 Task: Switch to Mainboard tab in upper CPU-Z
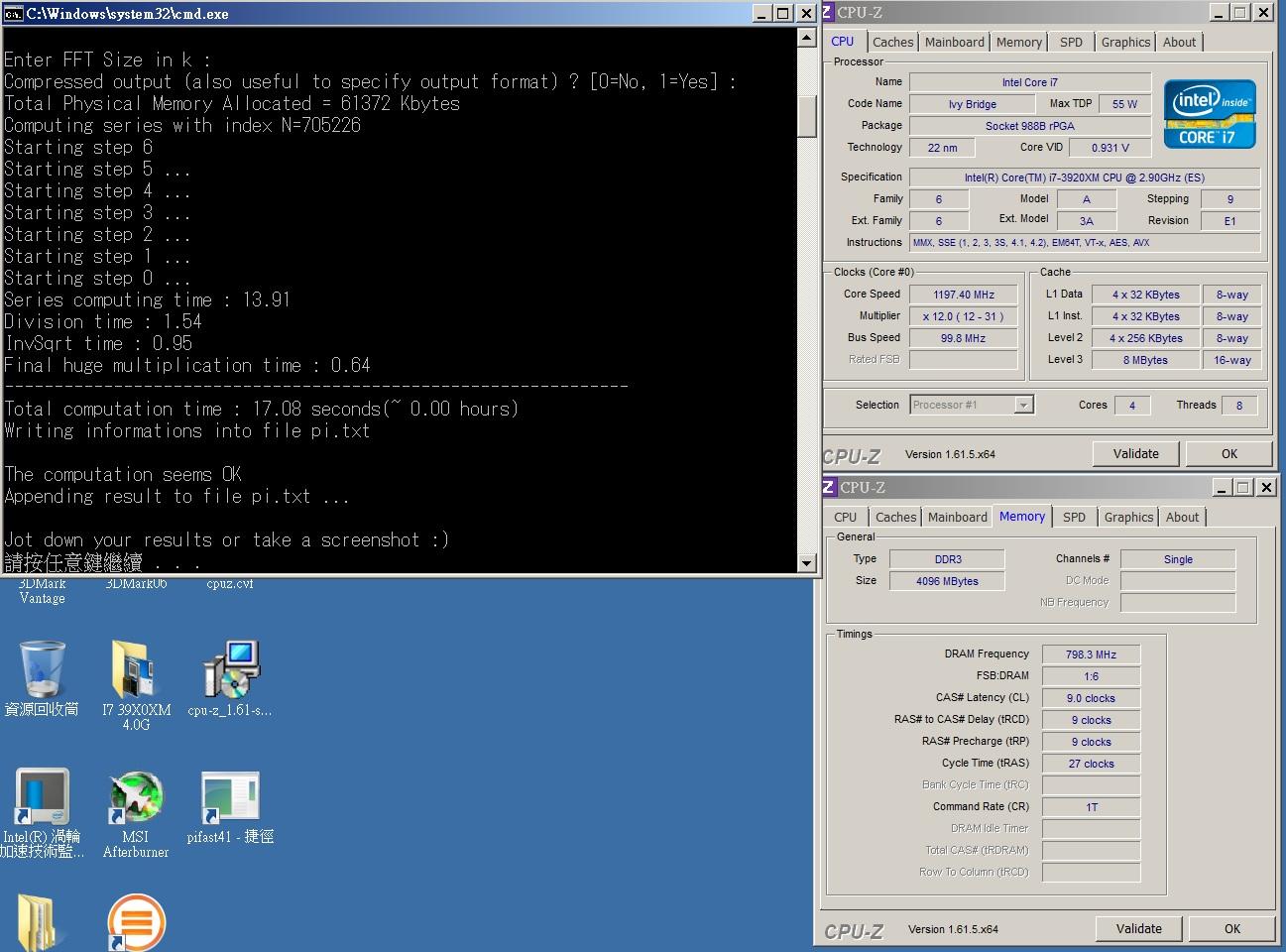[x=954, y=42]
